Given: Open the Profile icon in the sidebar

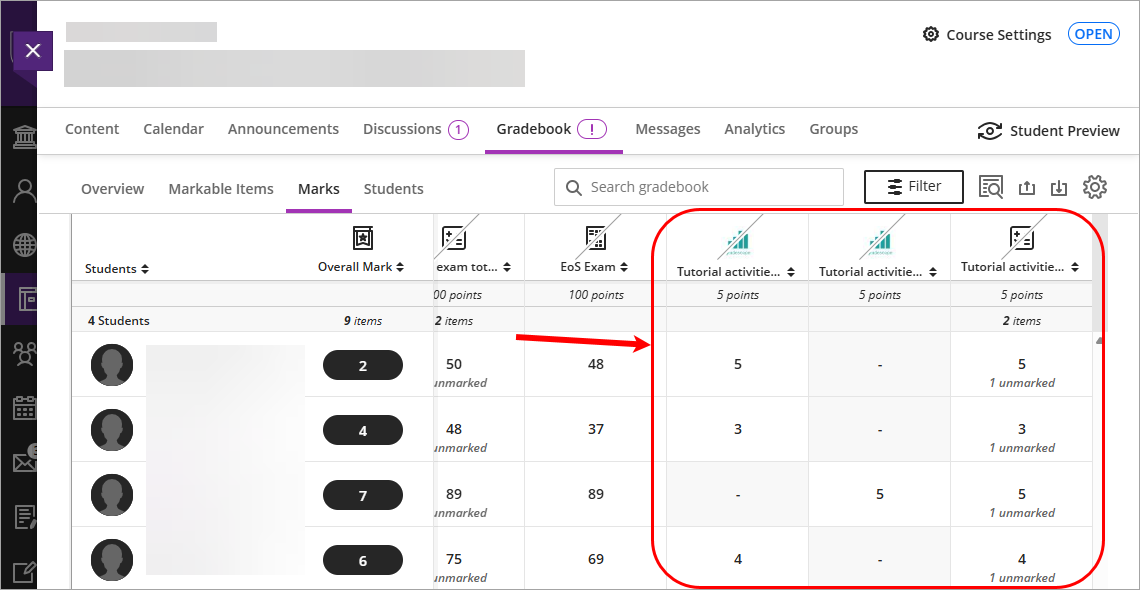Looking at the screenshot, I should tap(24, 190).
